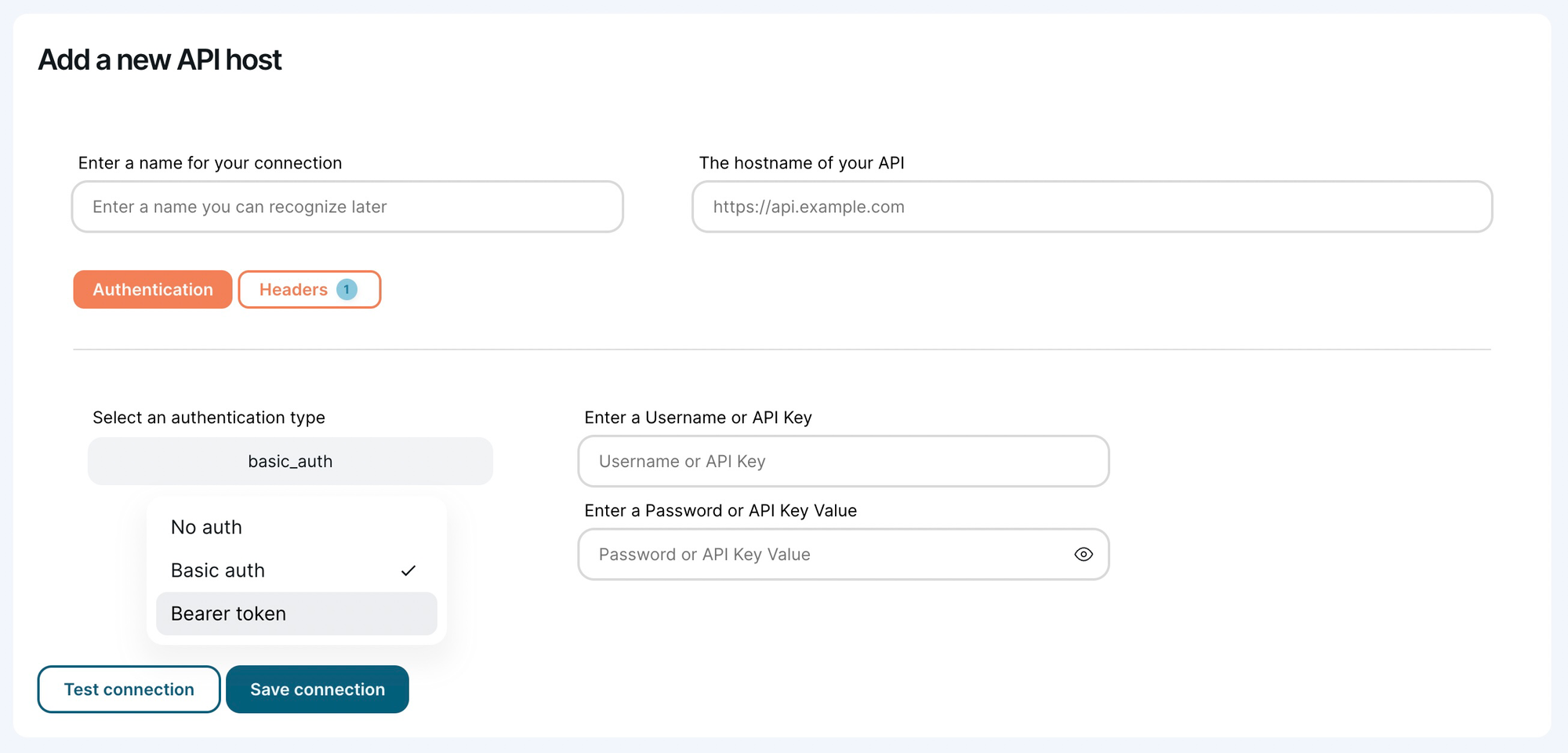
Task: Click the hostname placeholder https://api.example.com
Action: click(x=808, y=206)
